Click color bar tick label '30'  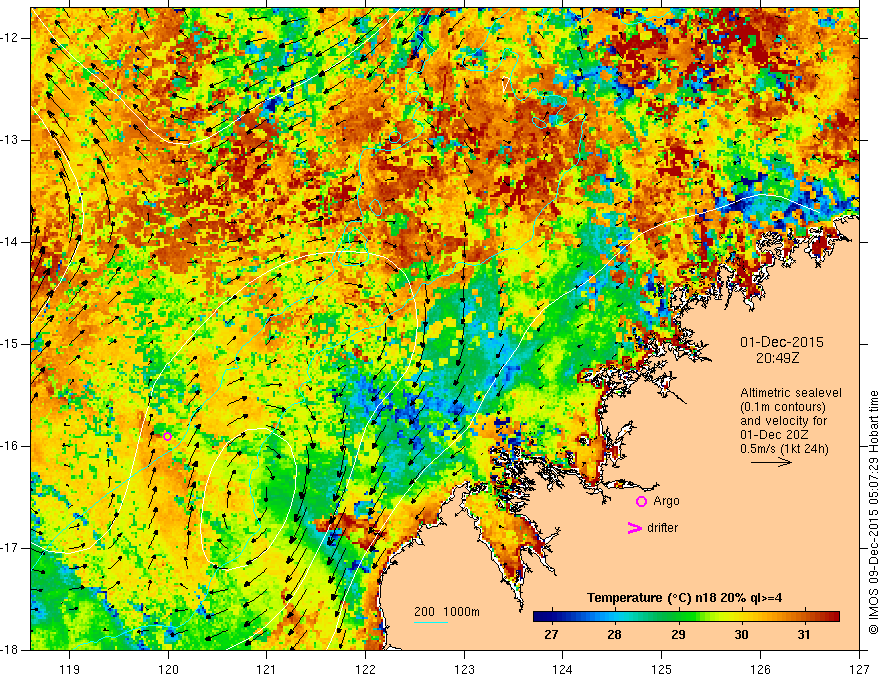coord(741,635)
